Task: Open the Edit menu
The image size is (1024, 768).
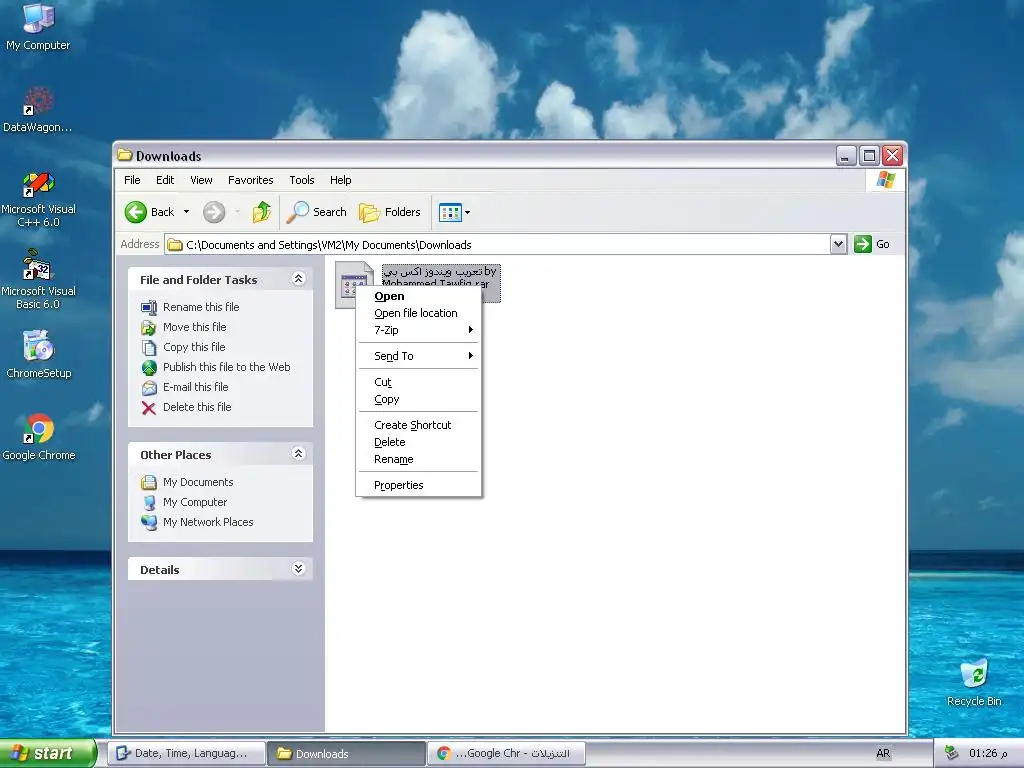Action: pyautogui.click(x=165, y=180)
